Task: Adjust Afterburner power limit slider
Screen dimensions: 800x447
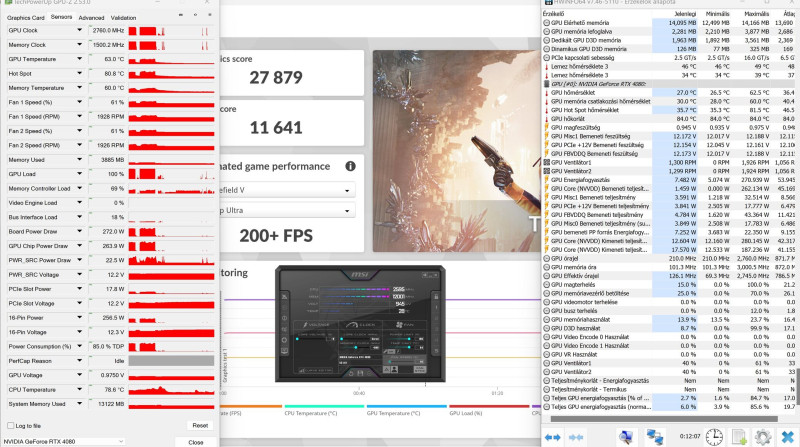Action: coord(399,339)
